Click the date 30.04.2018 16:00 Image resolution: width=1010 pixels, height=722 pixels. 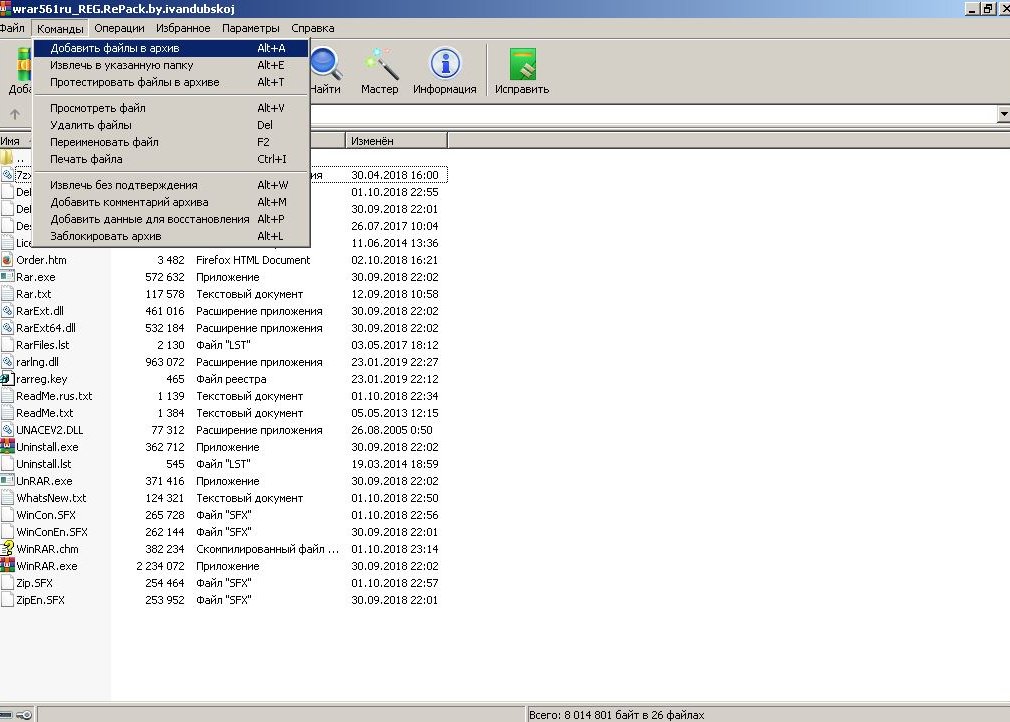[395, 175]
